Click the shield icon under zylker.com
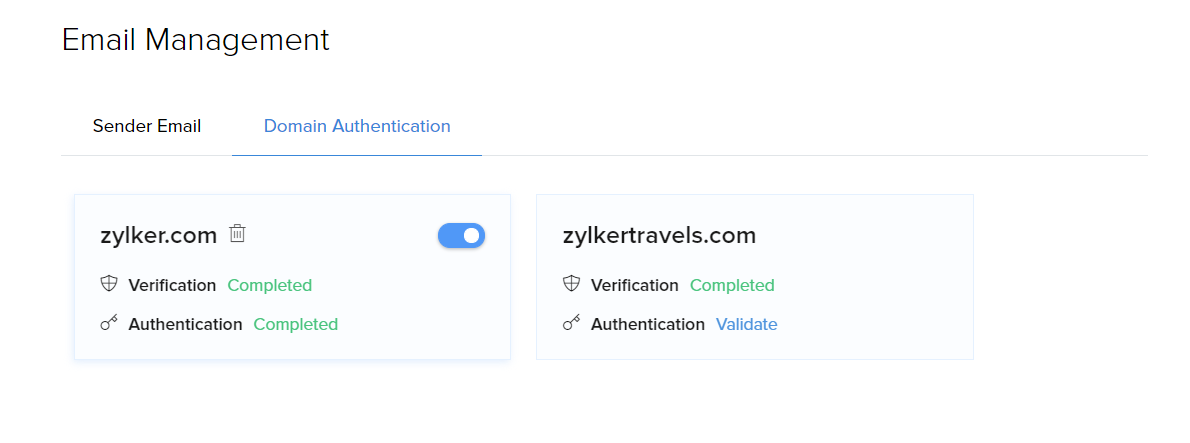The width and height of the screenshot is (1190, 443). [109, 284]
